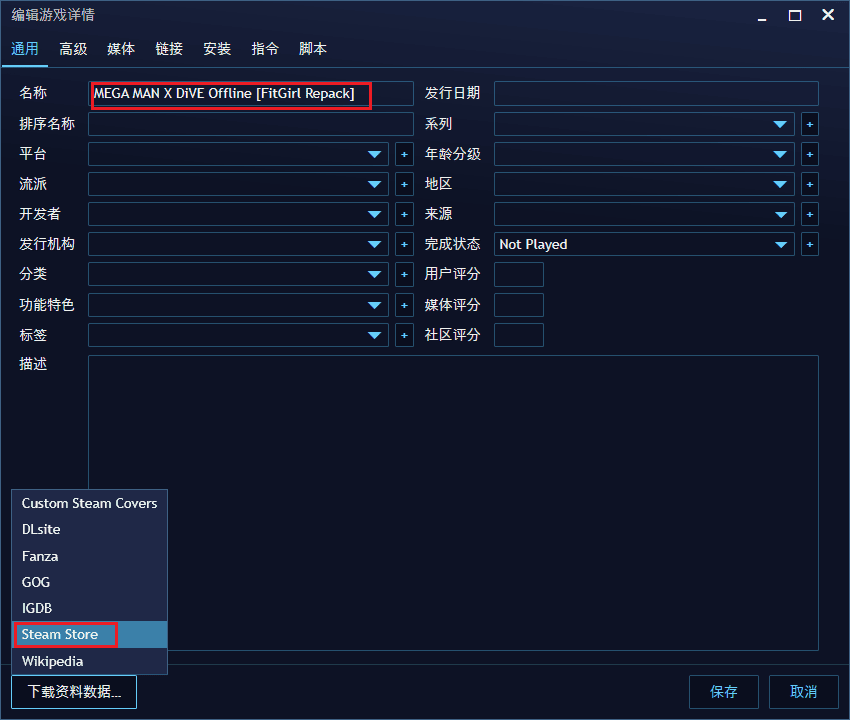Open the 功能特色 dropdown
This screenshot has height=720, width=850.
(x=376, y=304)
